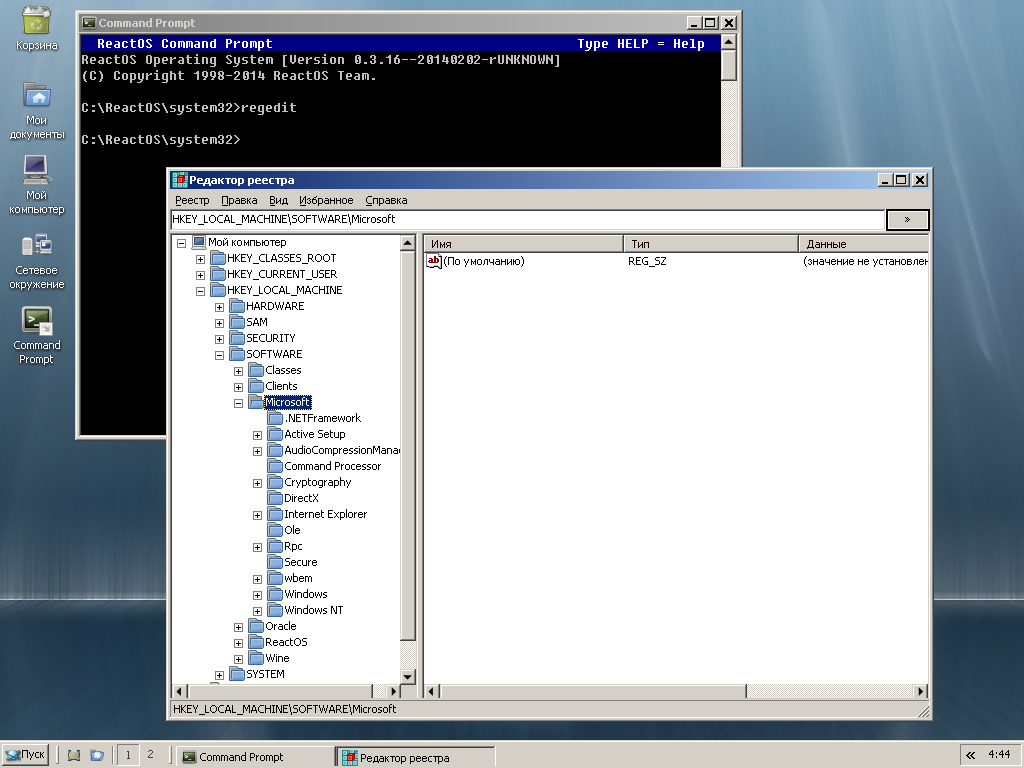The image size is (1024, 768).
Task: Click the HKEY_CLASSES_ROOT folder icon
Action: point(218,258)
